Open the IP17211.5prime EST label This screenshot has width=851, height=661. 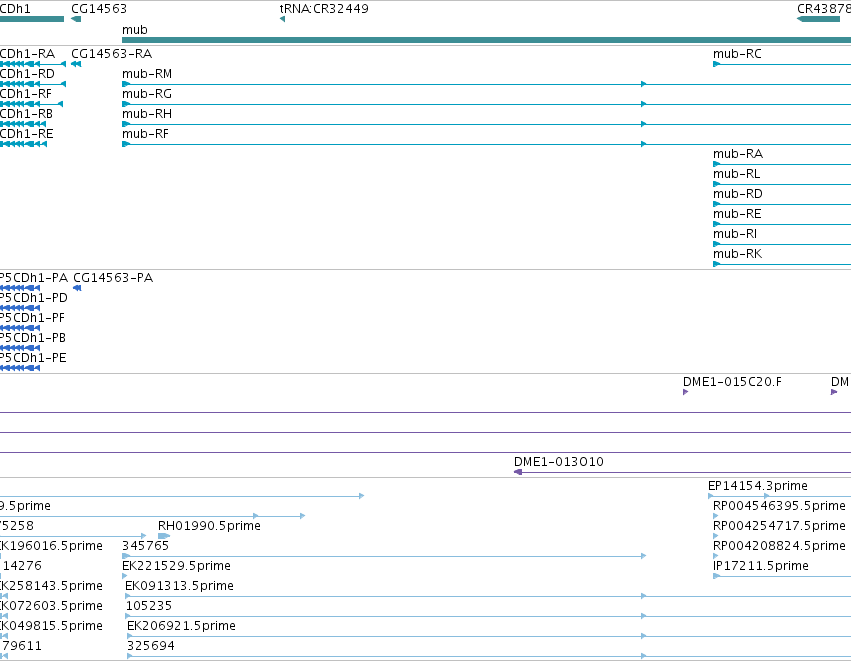[760, 566]
